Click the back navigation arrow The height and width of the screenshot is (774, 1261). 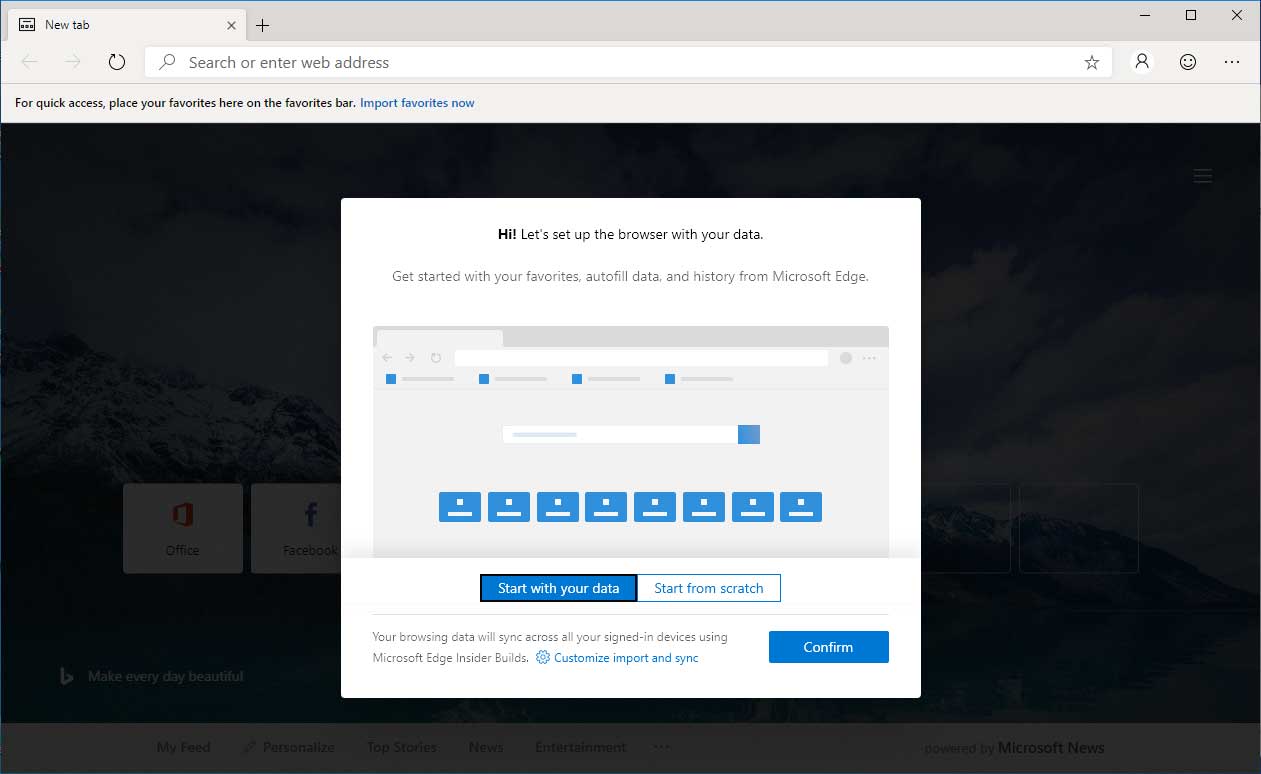tap(29, 61)
